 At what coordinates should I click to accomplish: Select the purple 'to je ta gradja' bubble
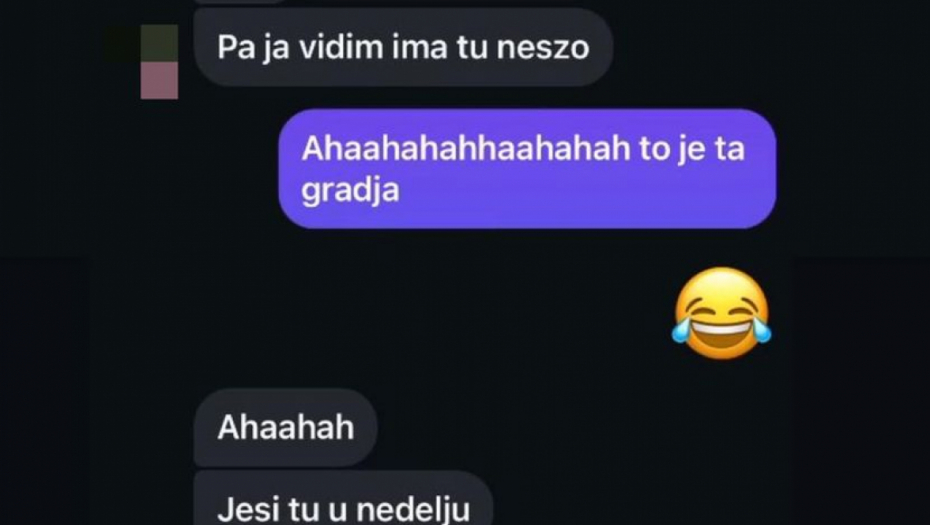pyautogui.click(x=527, y=168)
